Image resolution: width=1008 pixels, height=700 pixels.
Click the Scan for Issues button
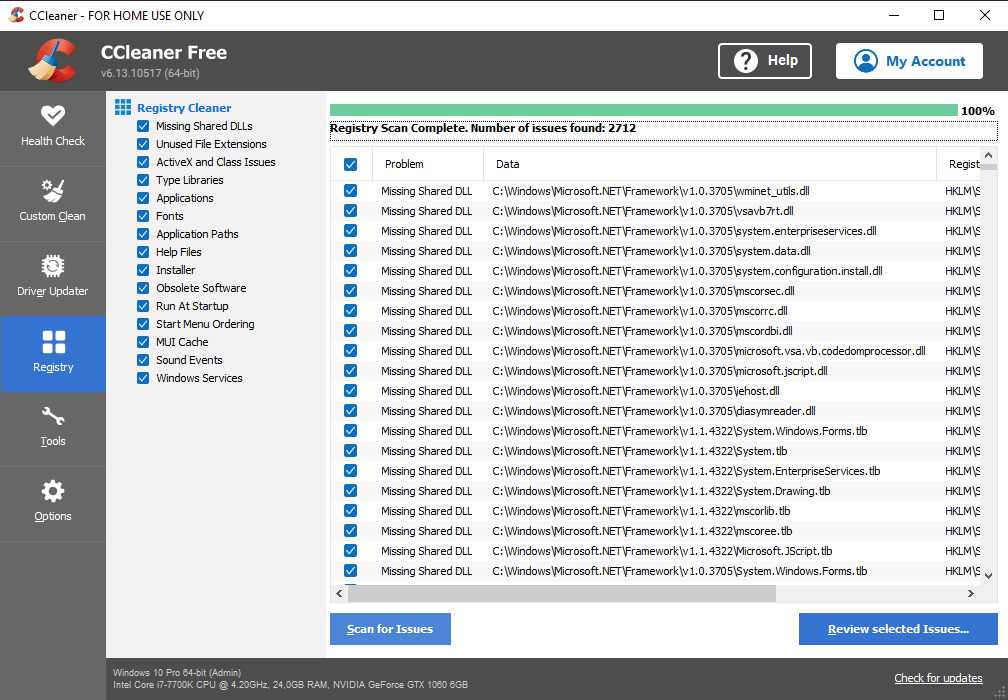point(390,629)
